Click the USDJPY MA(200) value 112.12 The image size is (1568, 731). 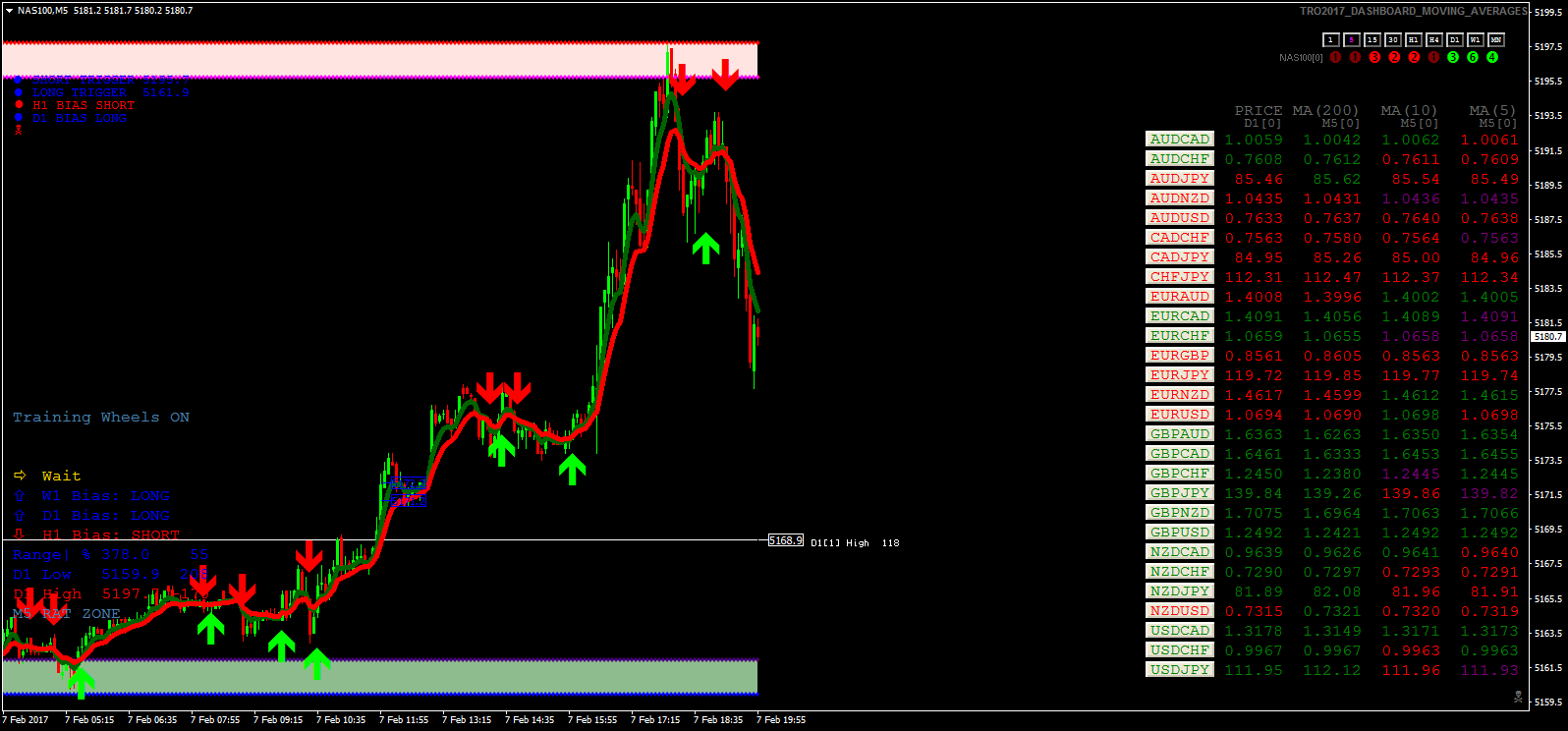coord(1332,670)
